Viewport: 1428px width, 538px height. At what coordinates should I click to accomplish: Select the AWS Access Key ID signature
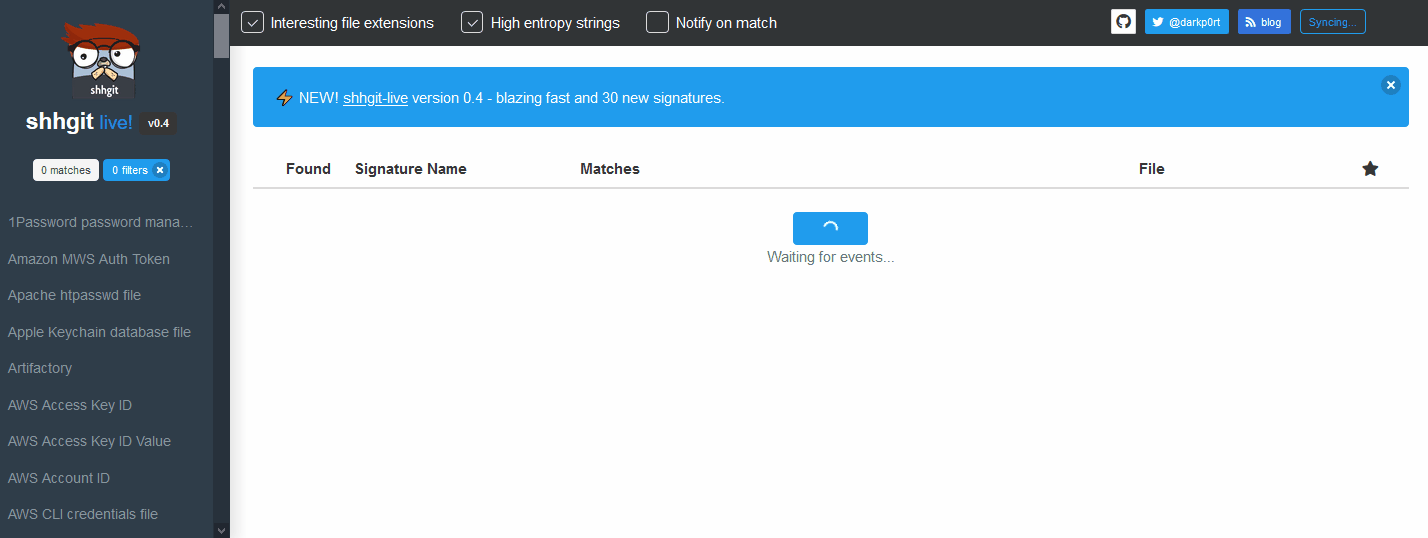click(x=70, y=405)
